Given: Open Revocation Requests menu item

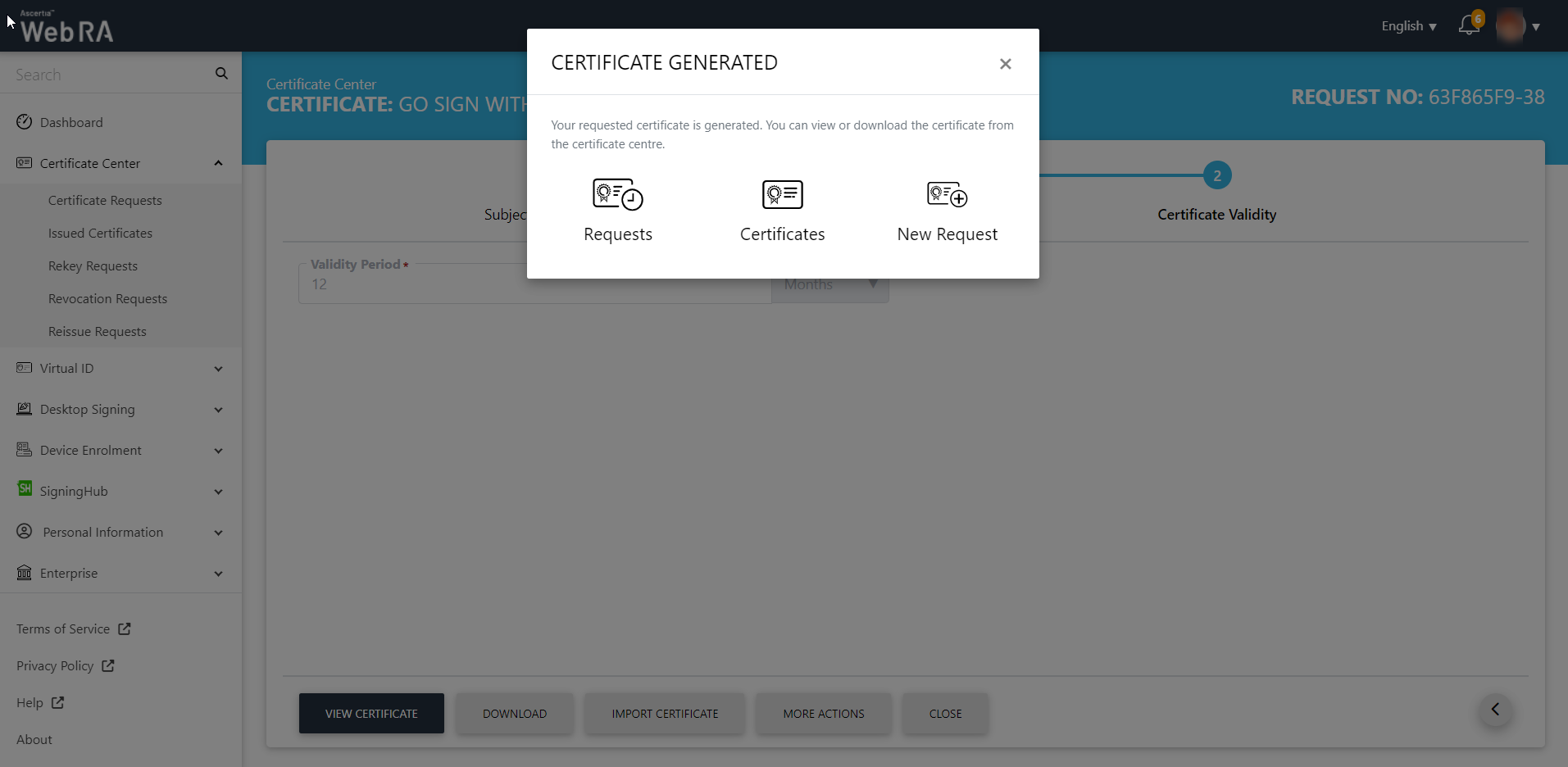Looking at the screenshot, I should (107, 299).
